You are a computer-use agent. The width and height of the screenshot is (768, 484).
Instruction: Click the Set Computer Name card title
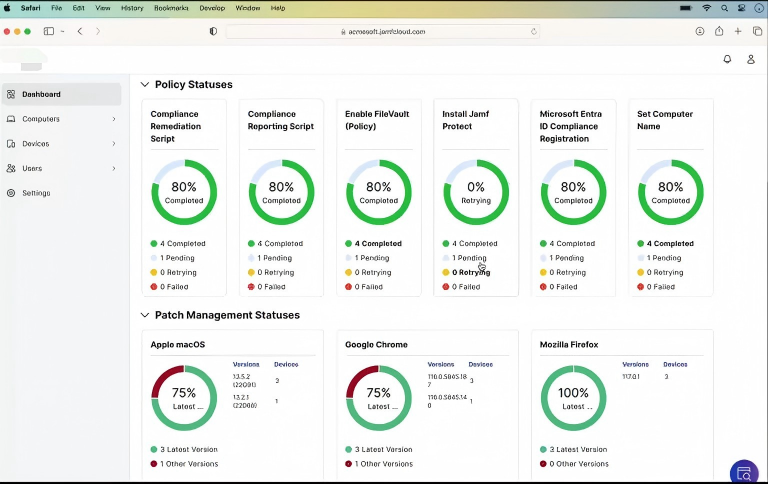[665, 120]
